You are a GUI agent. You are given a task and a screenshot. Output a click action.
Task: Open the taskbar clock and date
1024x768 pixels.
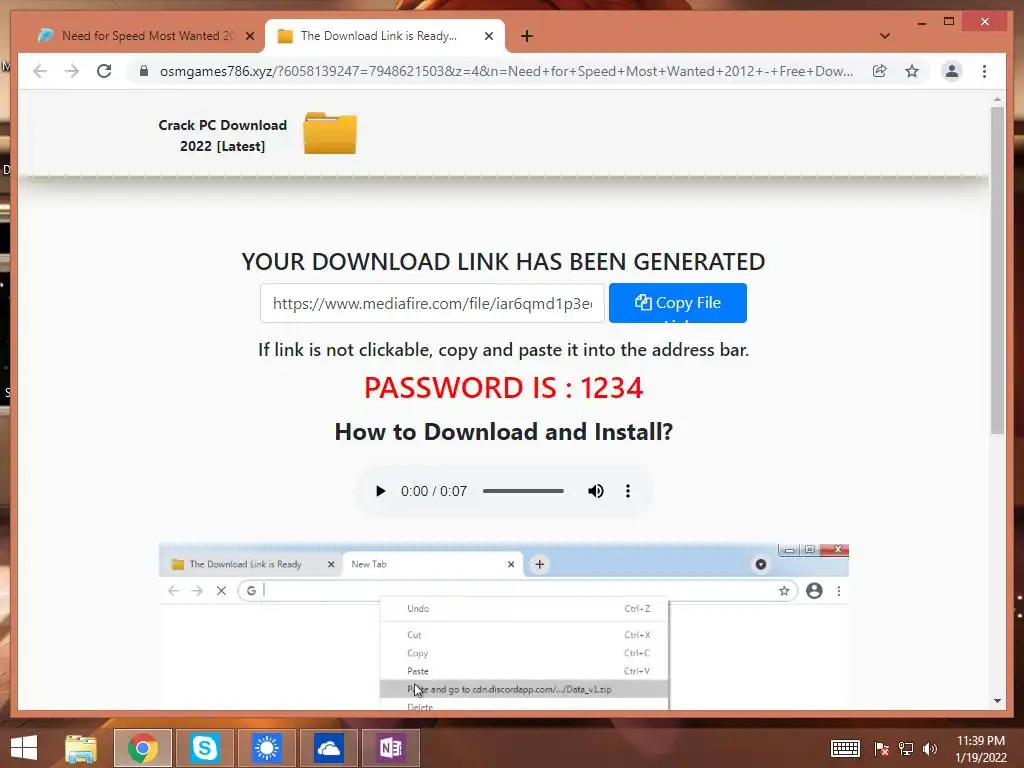pyautogui.click(x=981, y=749)
